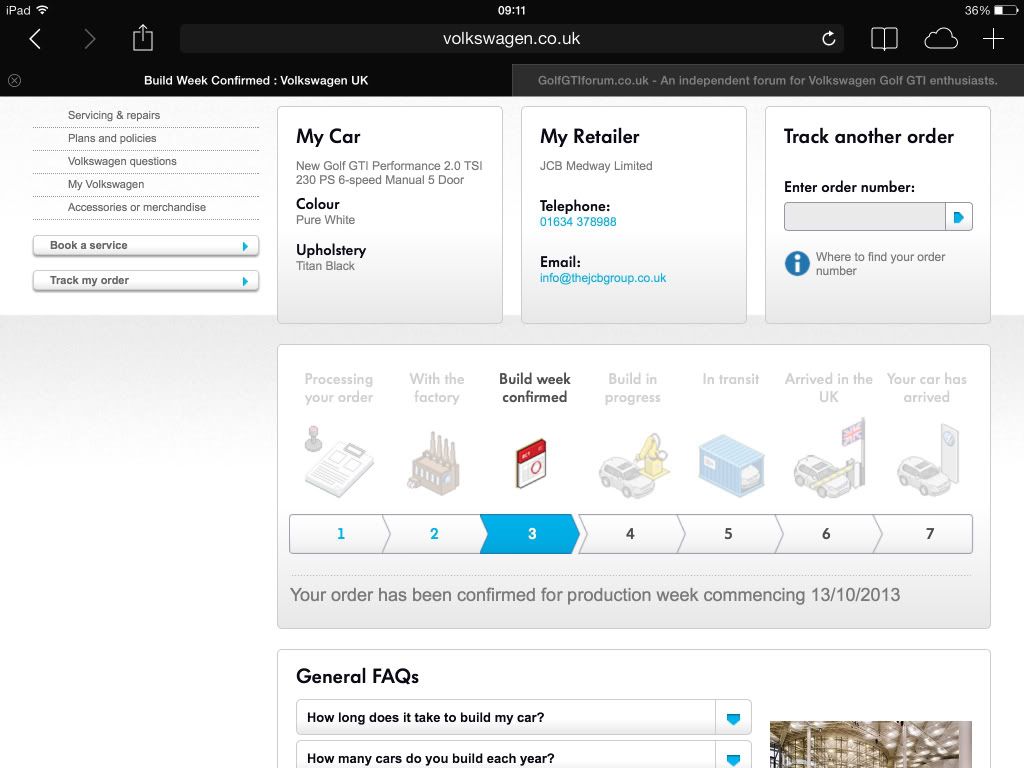Open the share sheet icon

pyautogui.click(x=142, y=38)
